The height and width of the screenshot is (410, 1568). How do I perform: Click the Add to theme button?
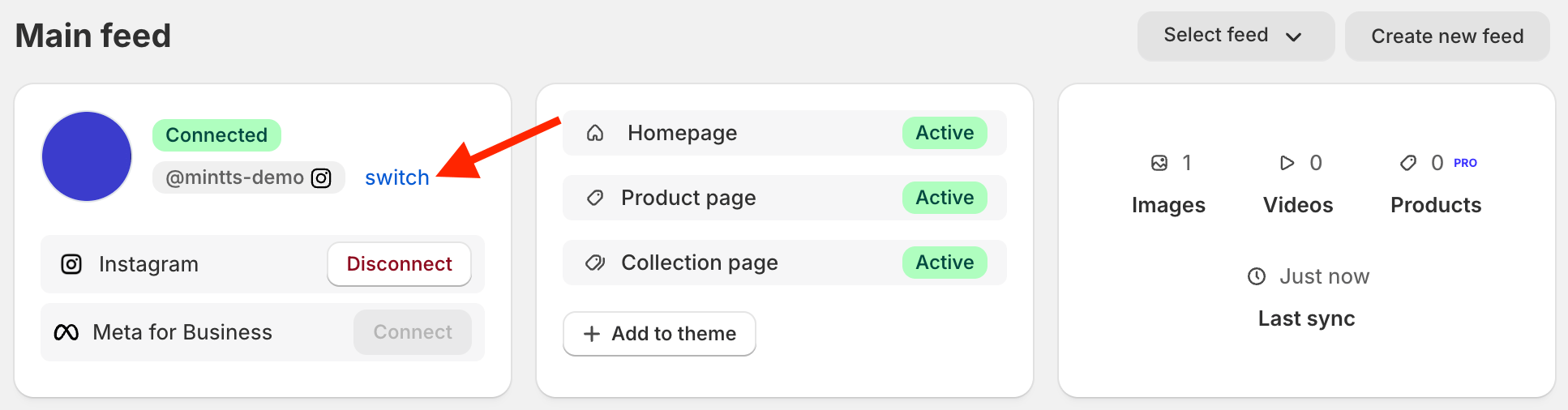(x=659, y=333)
